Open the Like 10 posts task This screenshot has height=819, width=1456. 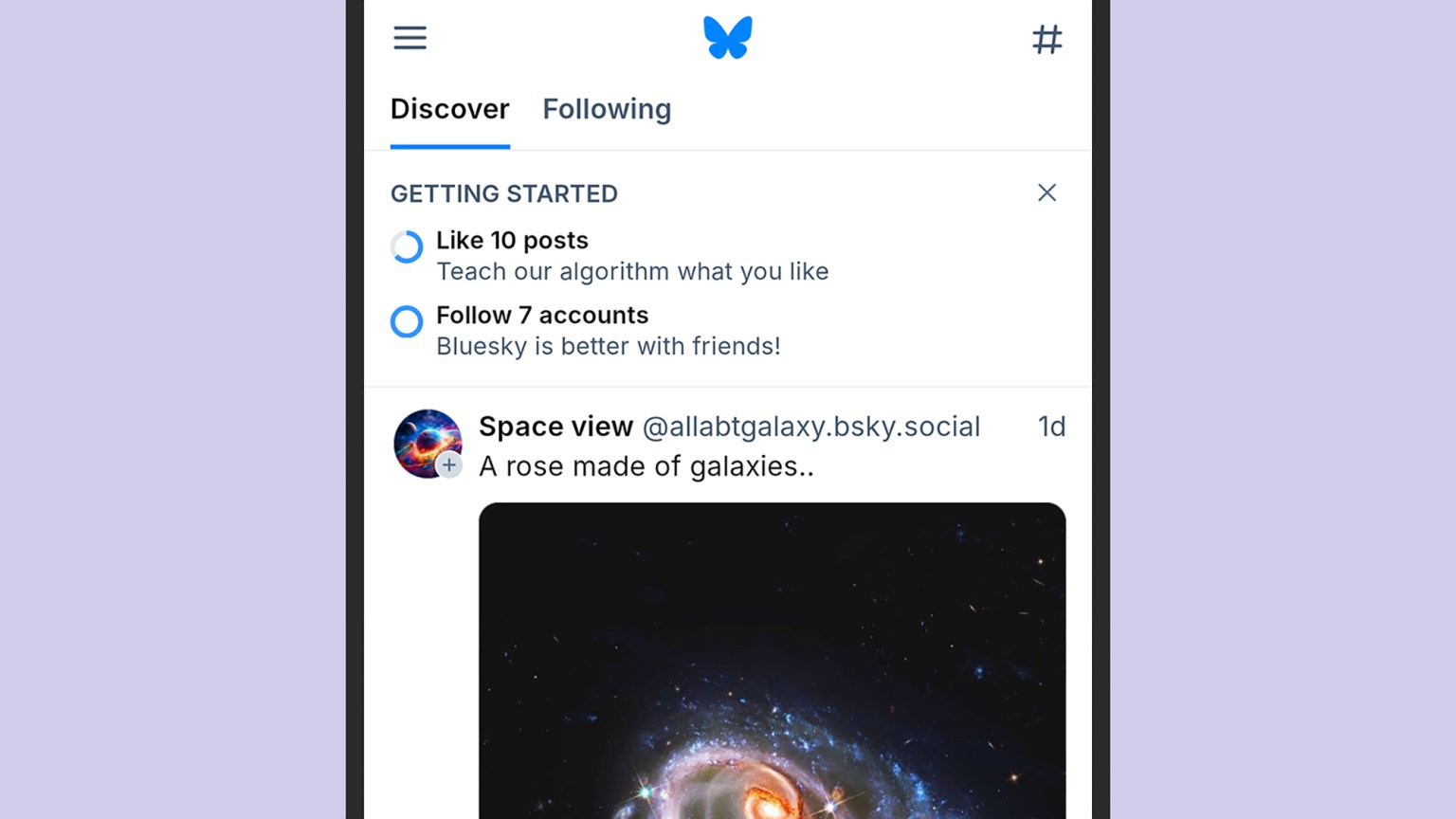coord(512,240)
